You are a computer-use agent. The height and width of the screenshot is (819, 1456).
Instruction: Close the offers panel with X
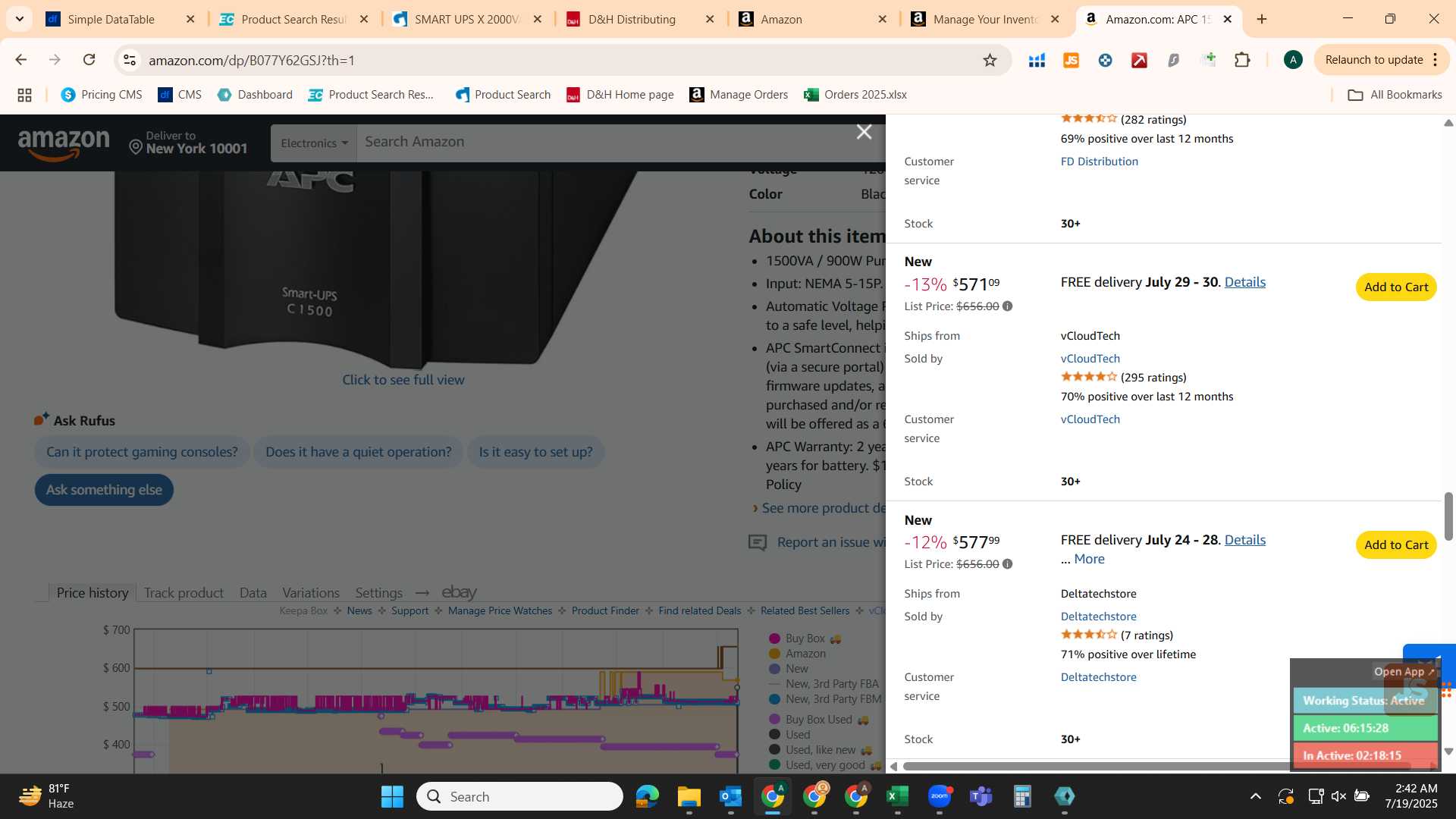pyautogui.click(x=864, y=132)
